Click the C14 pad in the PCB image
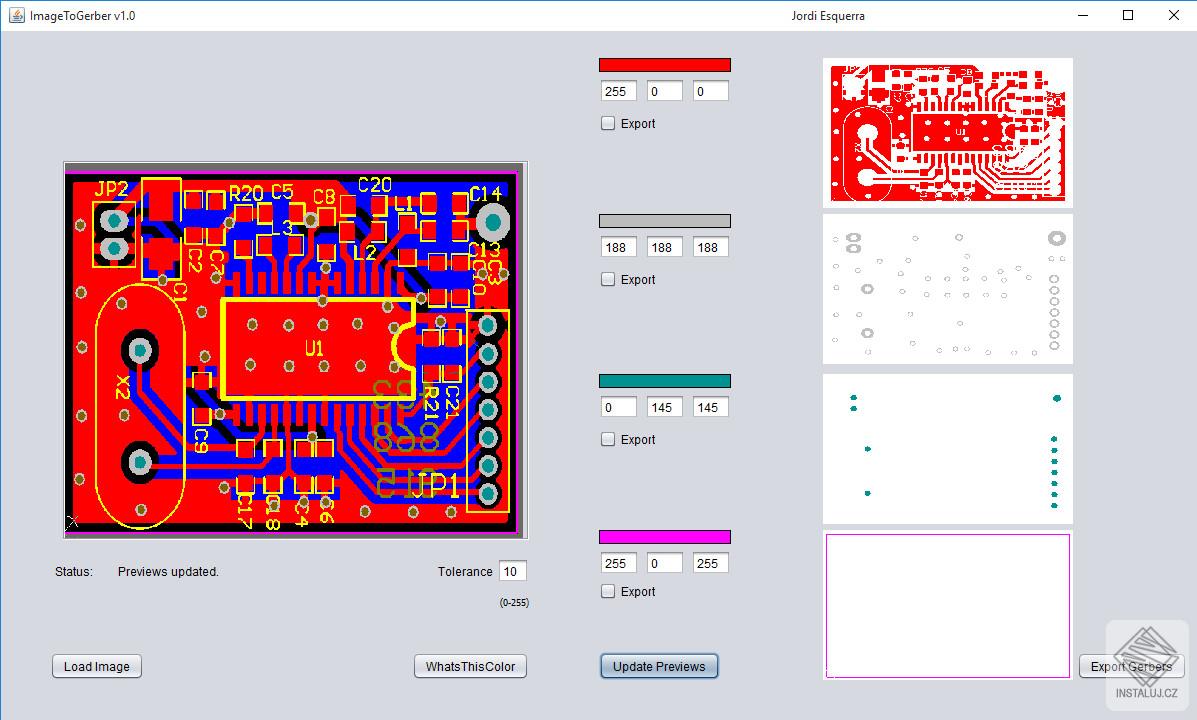 492,222
